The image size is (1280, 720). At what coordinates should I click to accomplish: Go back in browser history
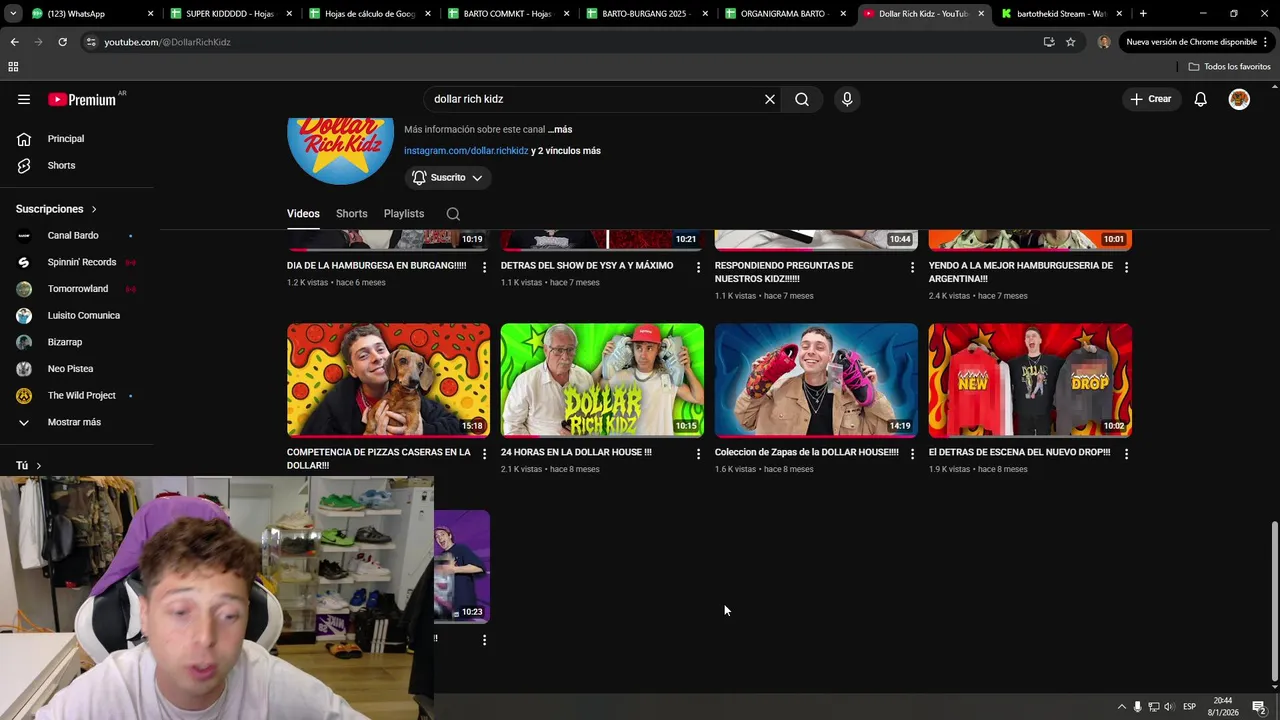coord(14,42)
